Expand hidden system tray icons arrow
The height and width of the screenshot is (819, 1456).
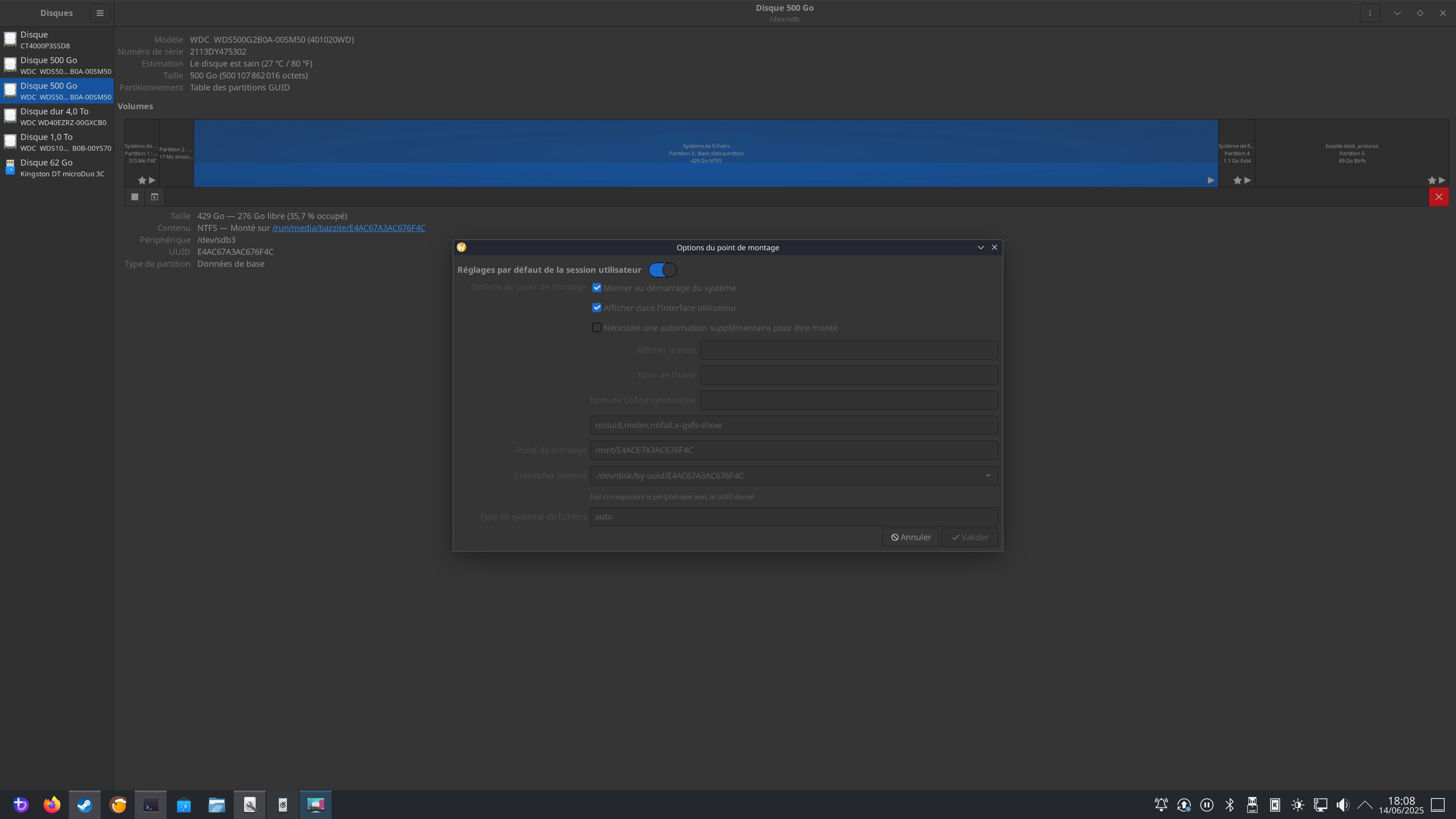click(x=1365, y=804)
